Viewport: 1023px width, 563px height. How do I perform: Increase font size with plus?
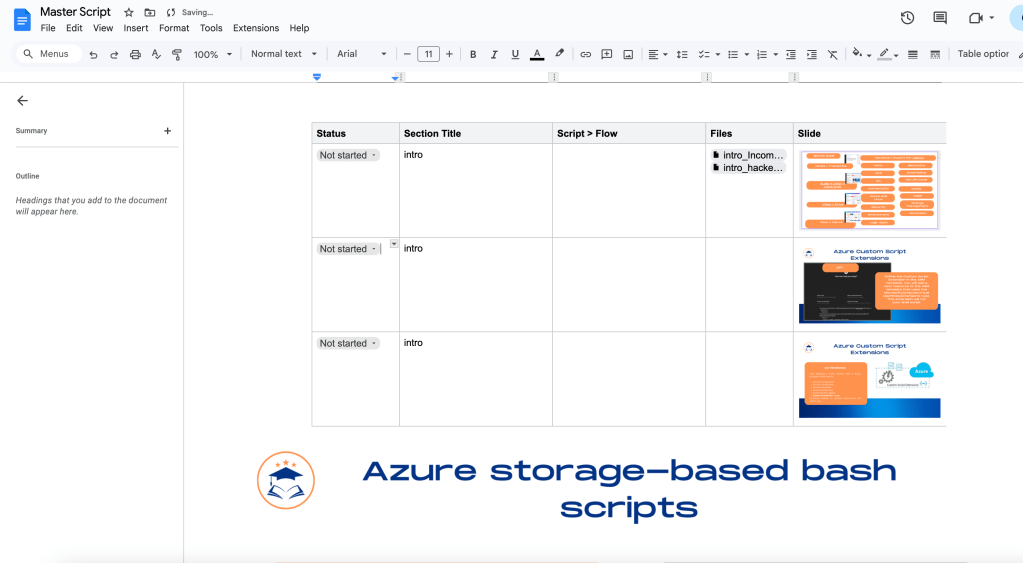[450, 54]
